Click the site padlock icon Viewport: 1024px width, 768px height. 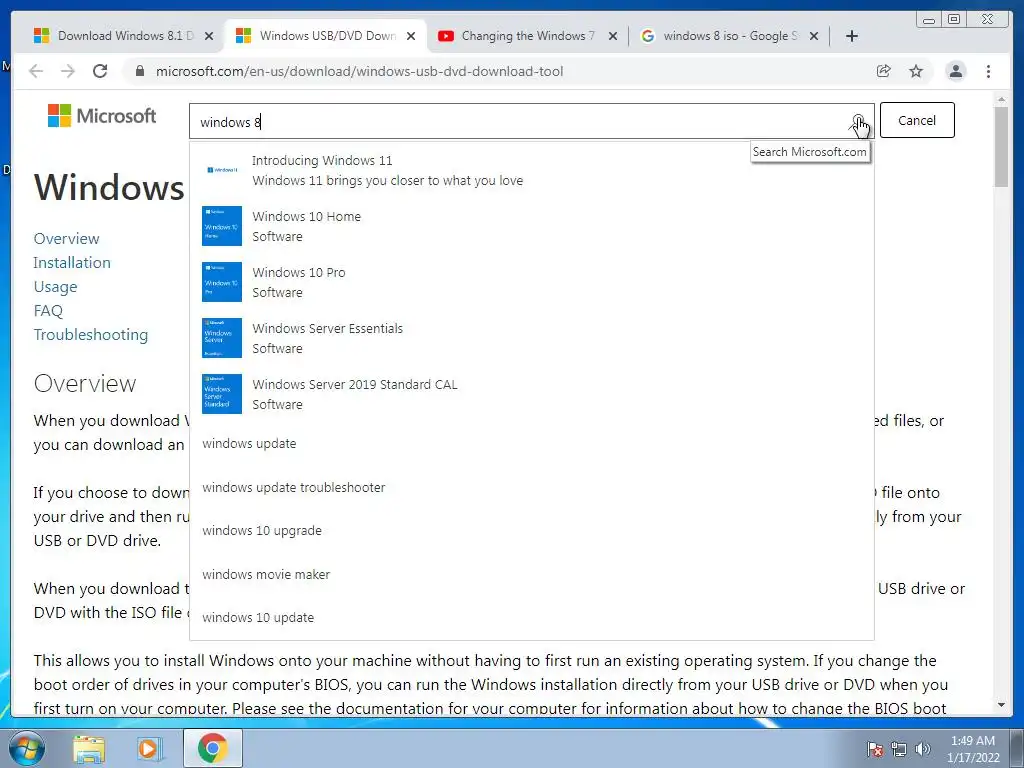(140, 71)
